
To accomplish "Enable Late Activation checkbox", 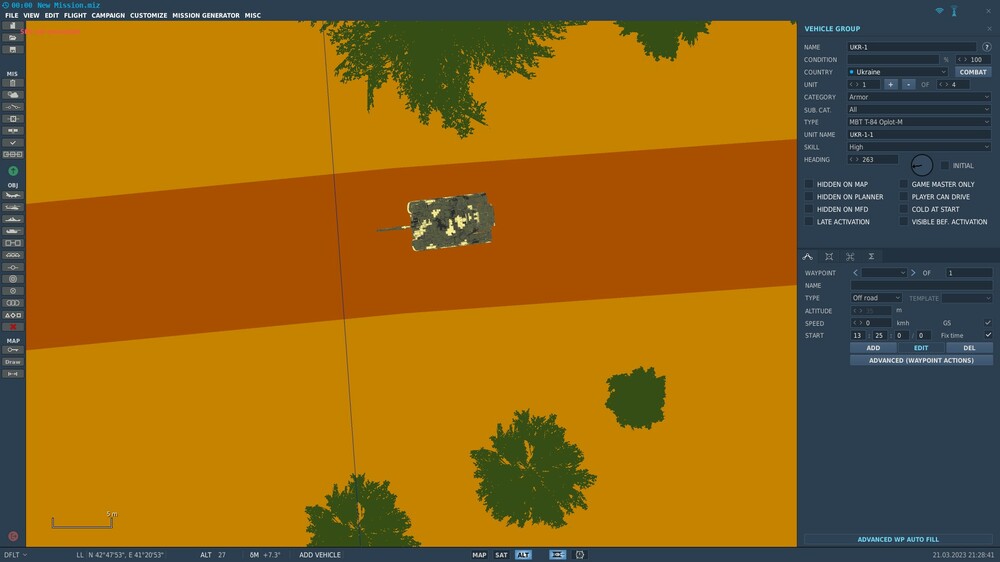I will [809, 222].
